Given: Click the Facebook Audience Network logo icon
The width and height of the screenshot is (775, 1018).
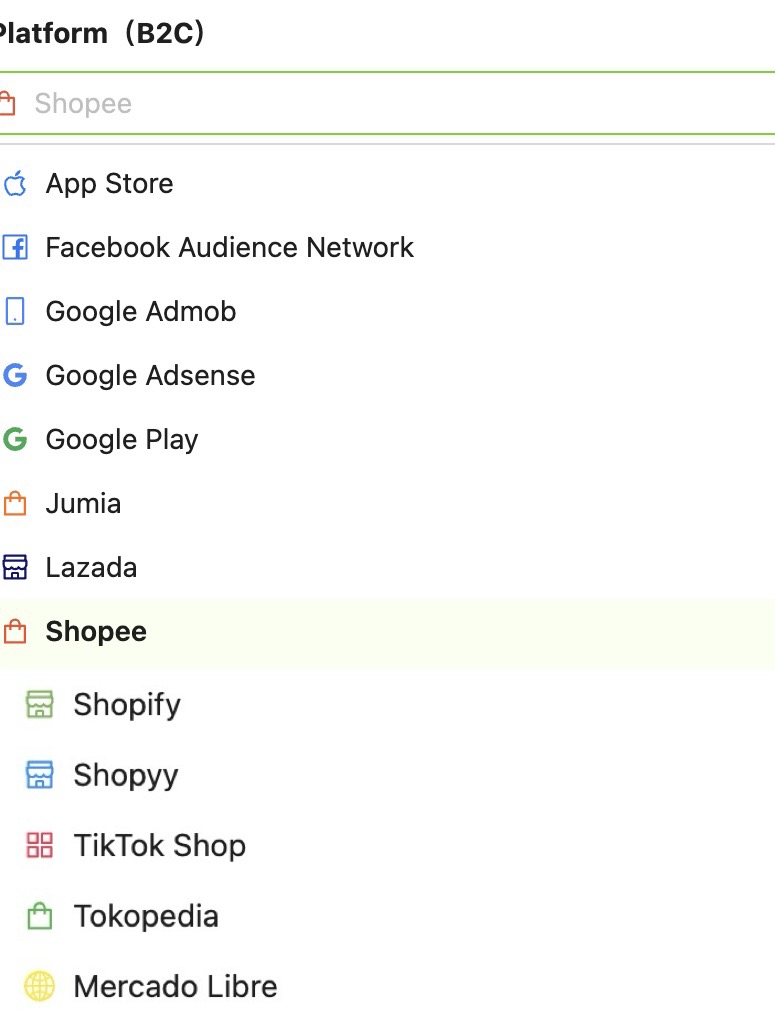Looking at the screenshot, I should pyautogui.click(x=14, y=248).
